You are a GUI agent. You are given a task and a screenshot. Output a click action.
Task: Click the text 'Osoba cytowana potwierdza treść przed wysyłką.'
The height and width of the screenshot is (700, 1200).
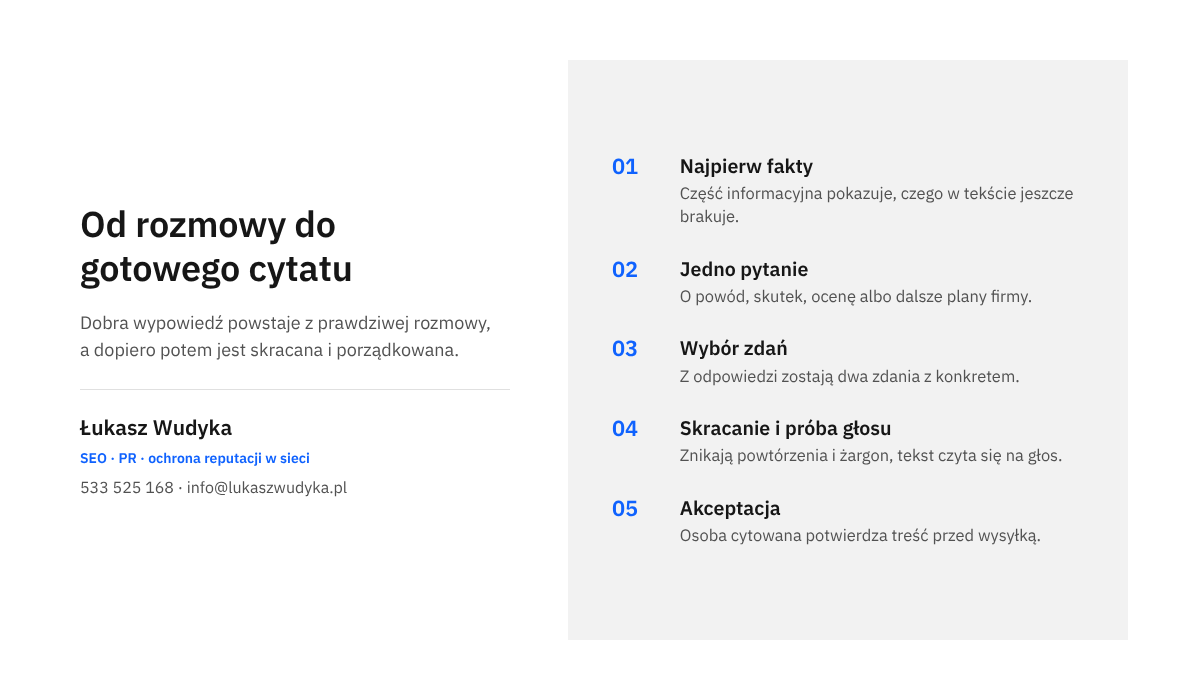(861, 536)
